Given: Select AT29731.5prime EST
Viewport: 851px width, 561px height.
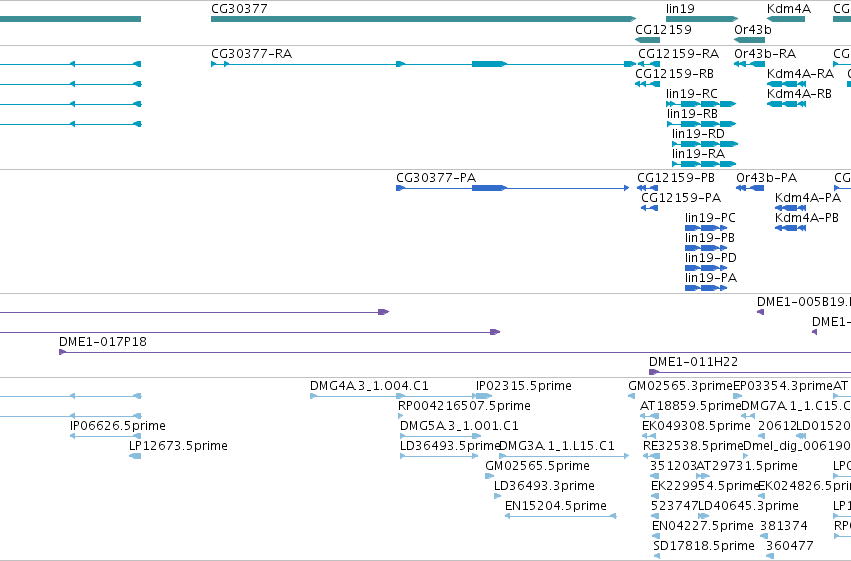Looking at the screenshot, I should [x=702, y=476].
